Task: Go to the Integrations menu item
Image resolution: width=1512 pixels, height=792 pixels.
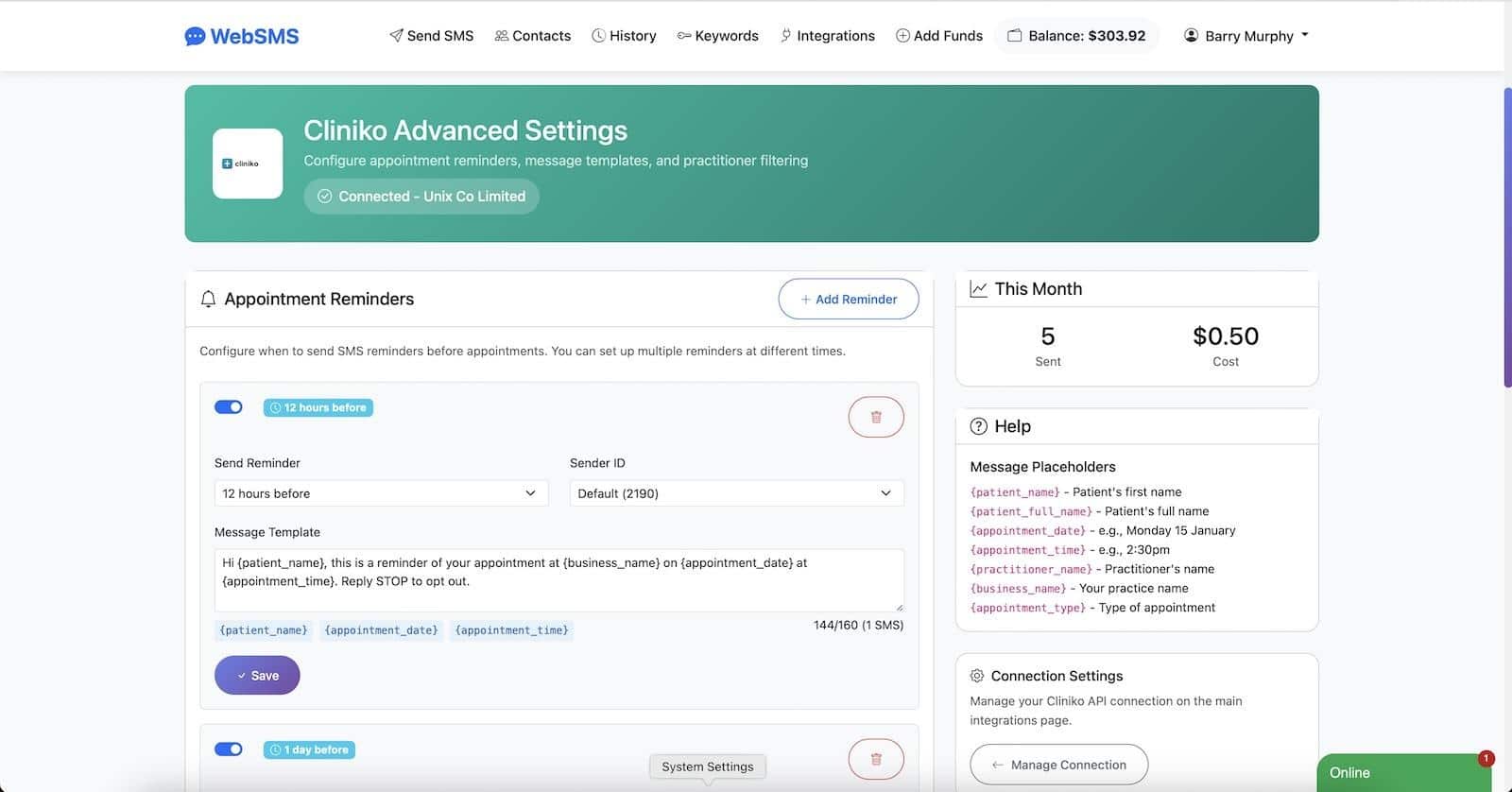Action: [x=827, y=36]
